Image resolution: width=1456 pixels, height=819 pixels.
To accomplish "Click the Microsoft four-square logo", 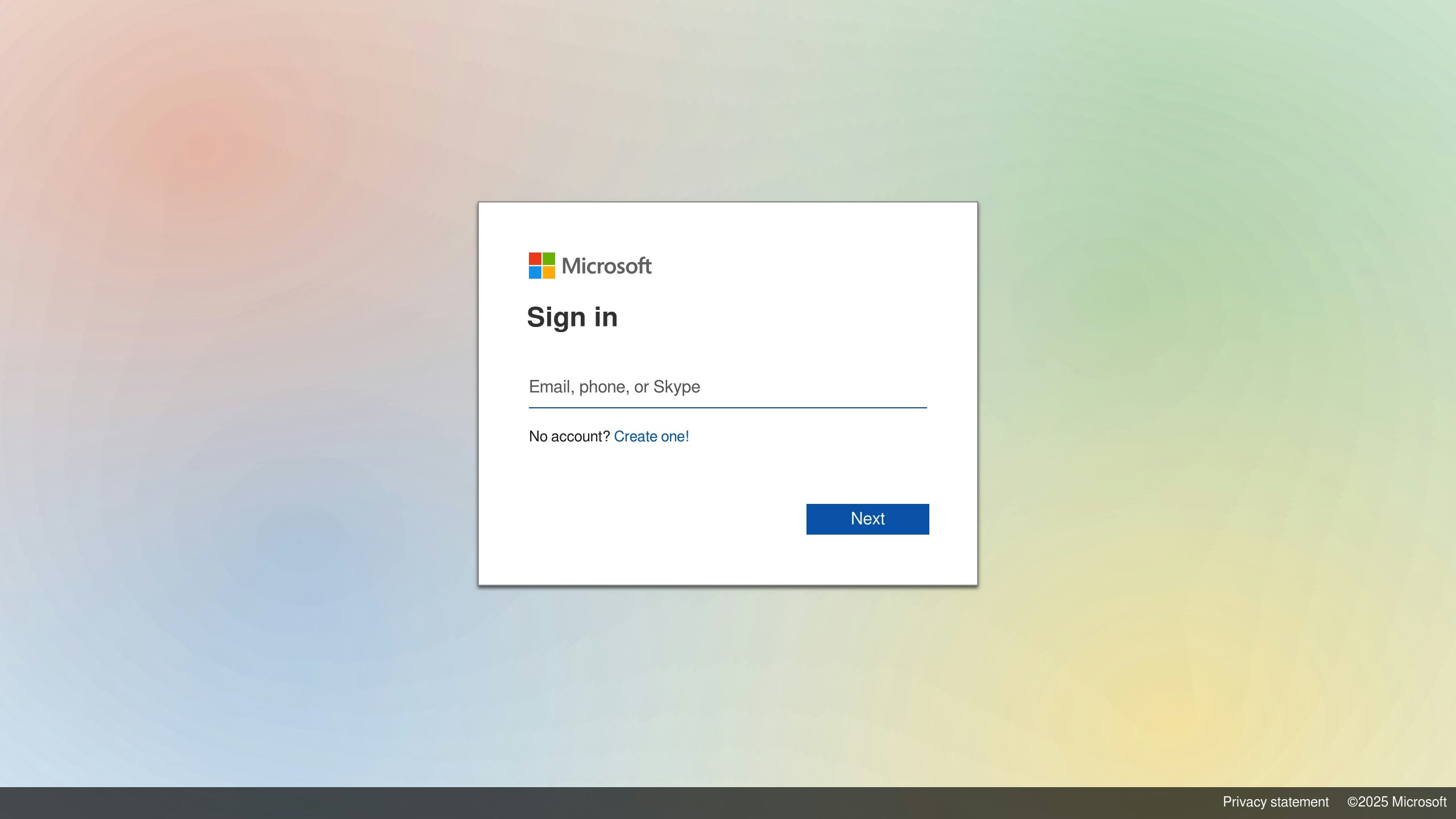I will (541, 266).
